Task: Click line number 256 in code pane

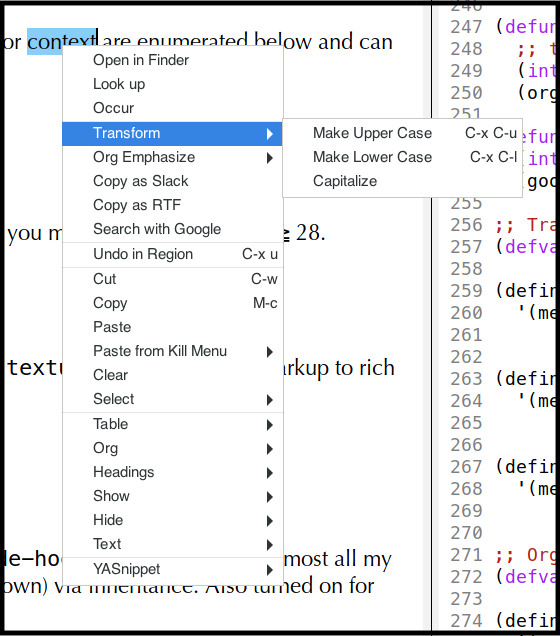Action: (x=467, y=225)
